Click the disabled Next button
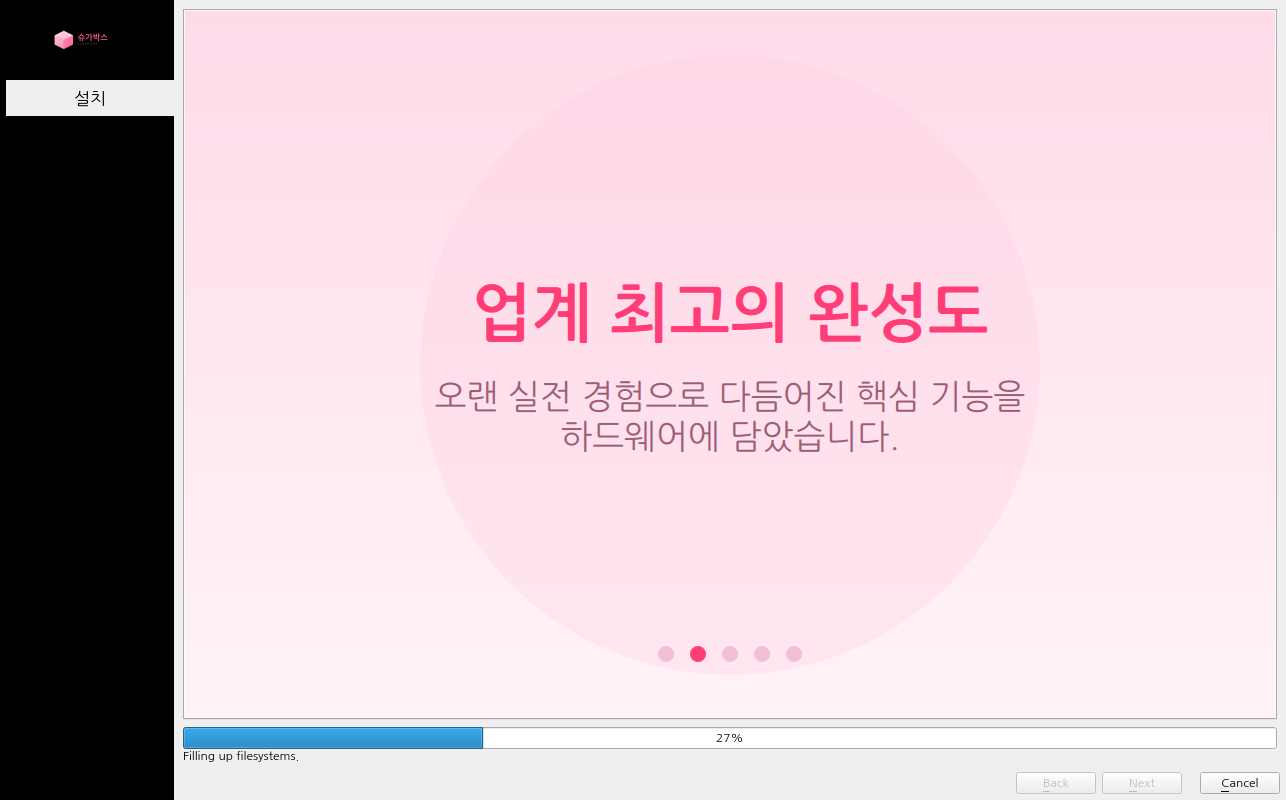This screenshot has width=1286, height=800. pyautogui.click(x=1141, y=783)
